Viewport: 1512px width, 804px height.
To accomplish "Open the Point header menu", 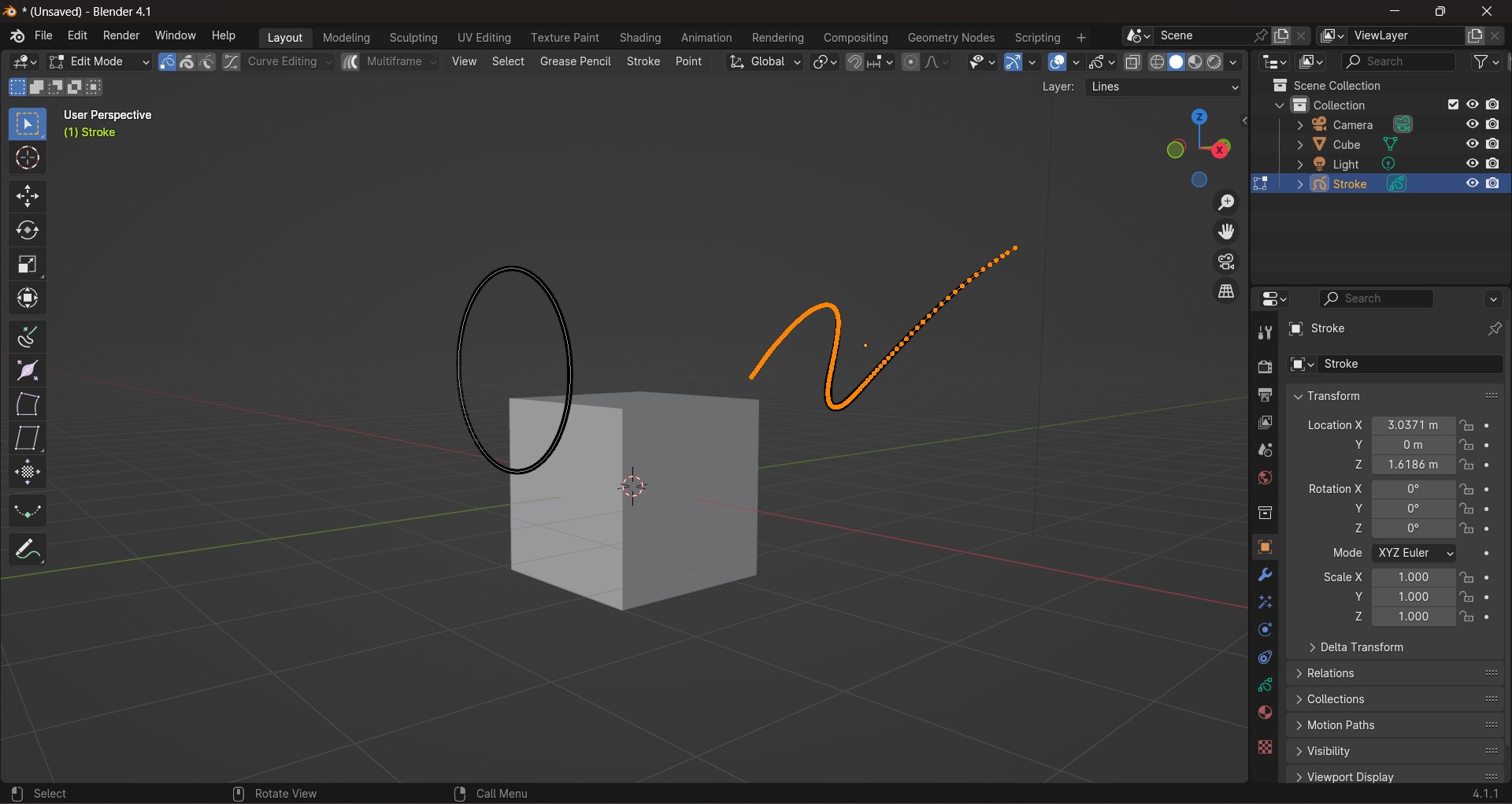I will tap(689, 61).
